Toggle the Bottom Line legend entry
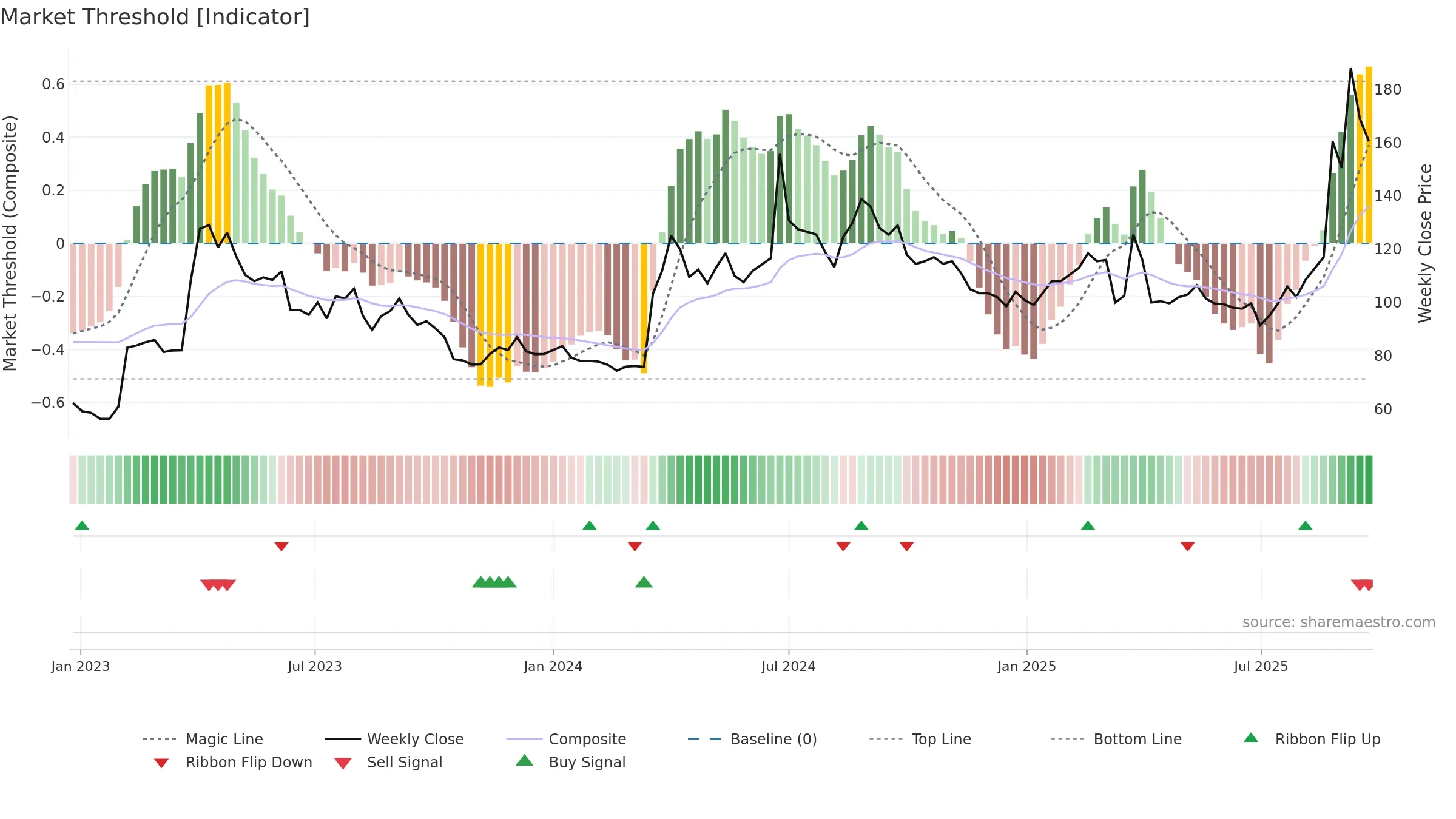 click(x=1116, y=739)
